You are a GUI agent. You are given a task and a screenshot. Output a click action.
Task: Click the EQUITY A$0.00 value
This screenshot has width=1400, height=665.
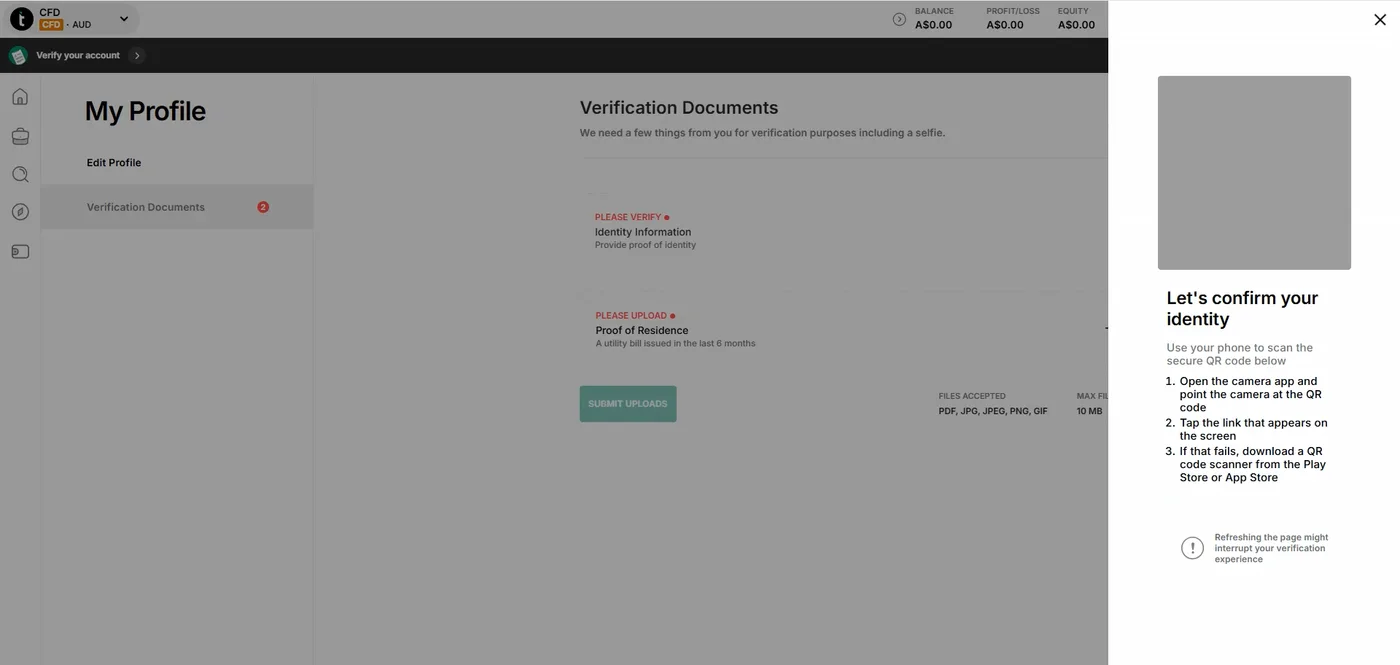pyautogui.click(x=1077, y=25)
